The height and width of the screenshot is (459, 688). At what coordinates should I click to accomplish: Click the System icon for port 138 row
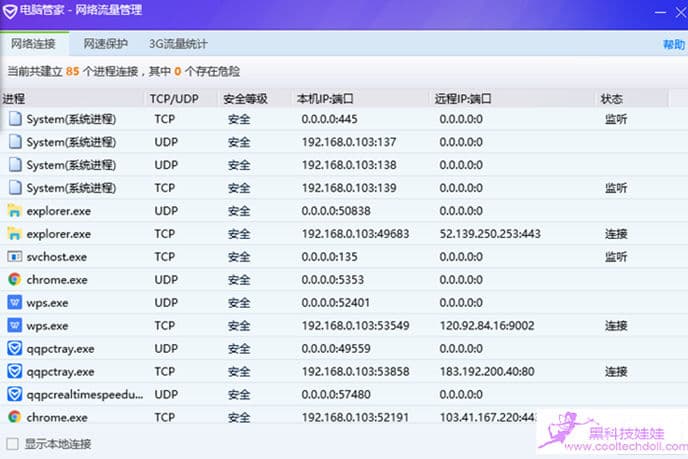(15, 165)
